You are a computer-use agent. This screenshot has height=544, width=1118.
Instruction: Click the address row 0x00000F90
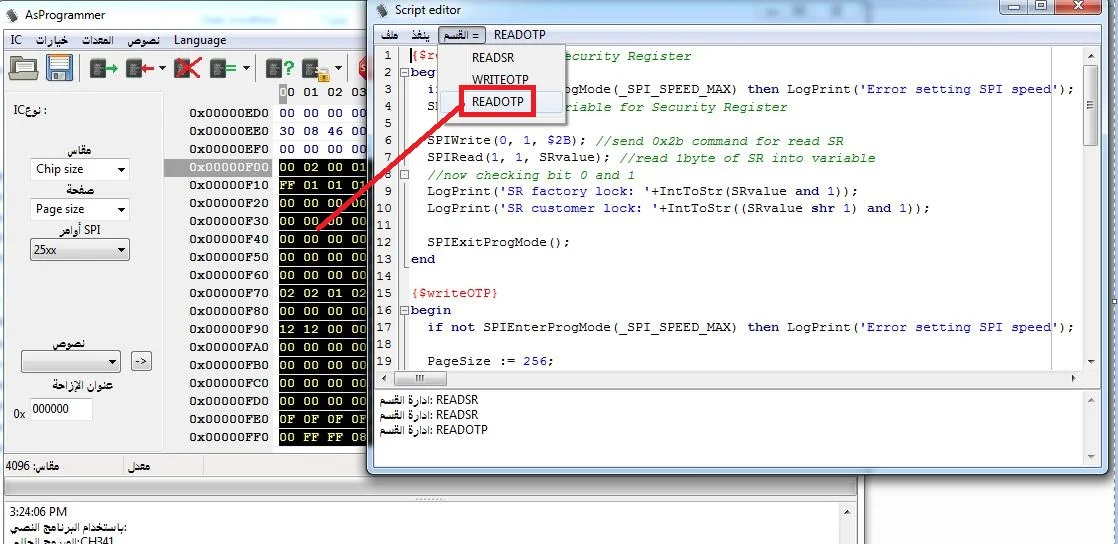coord(230,329)
